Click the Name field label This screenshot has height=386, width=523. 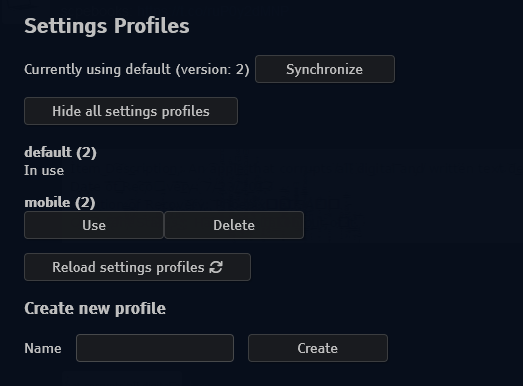pyautogui.click(x=43, y=348)
